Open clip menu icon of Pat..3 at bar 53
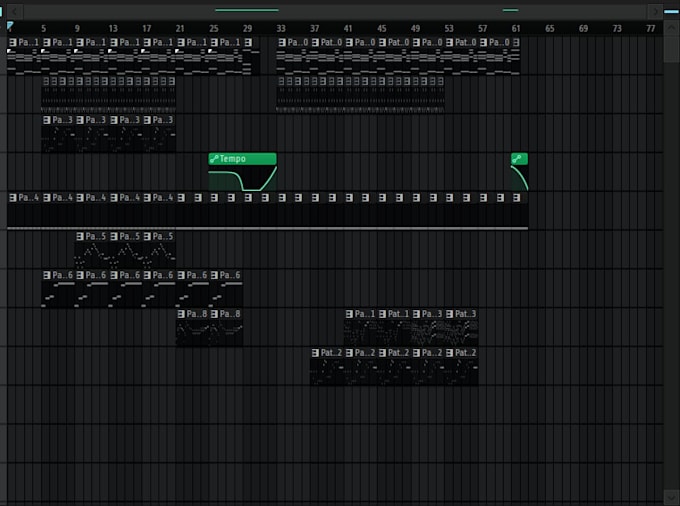The height and width of the screenshot is (506, 680). click(x=450, y=314)
